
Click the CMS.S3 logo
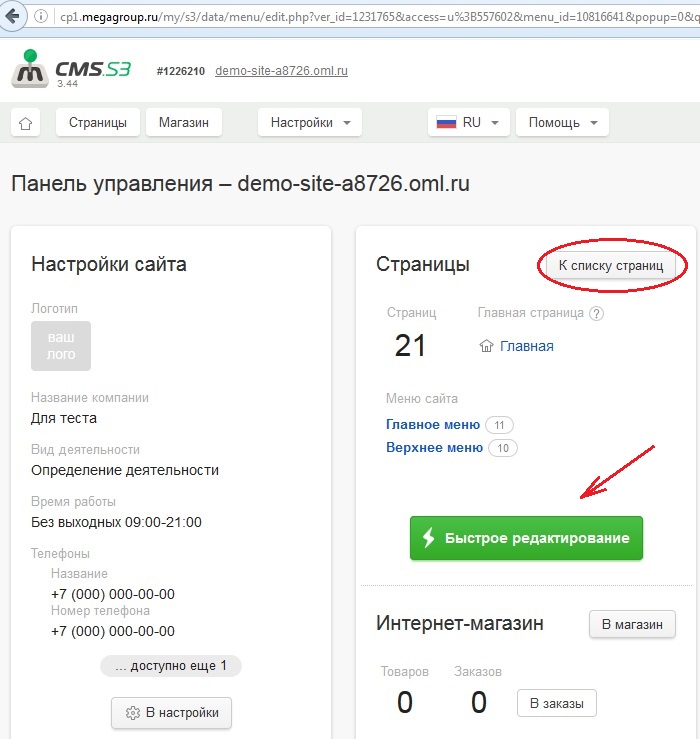point(71,69)
